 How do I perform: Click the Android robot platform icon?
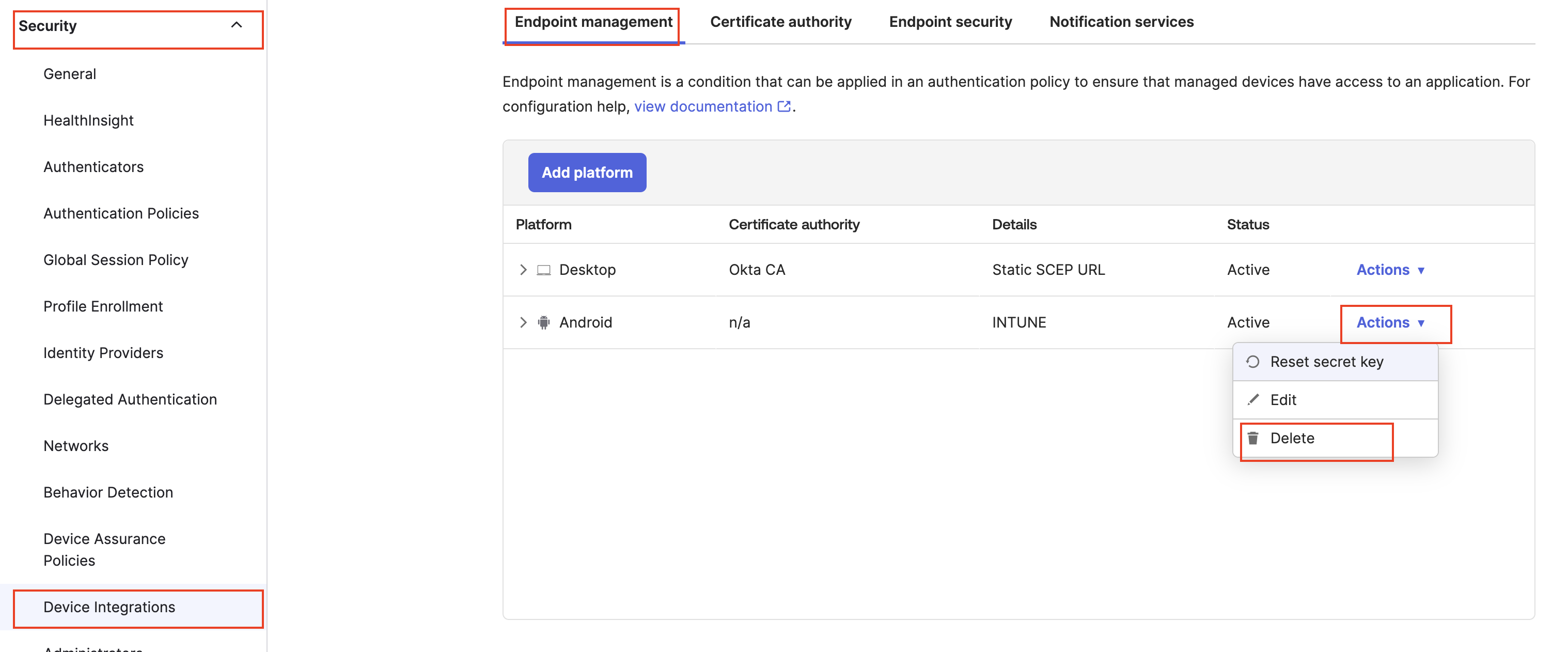[x=543, y=322]
